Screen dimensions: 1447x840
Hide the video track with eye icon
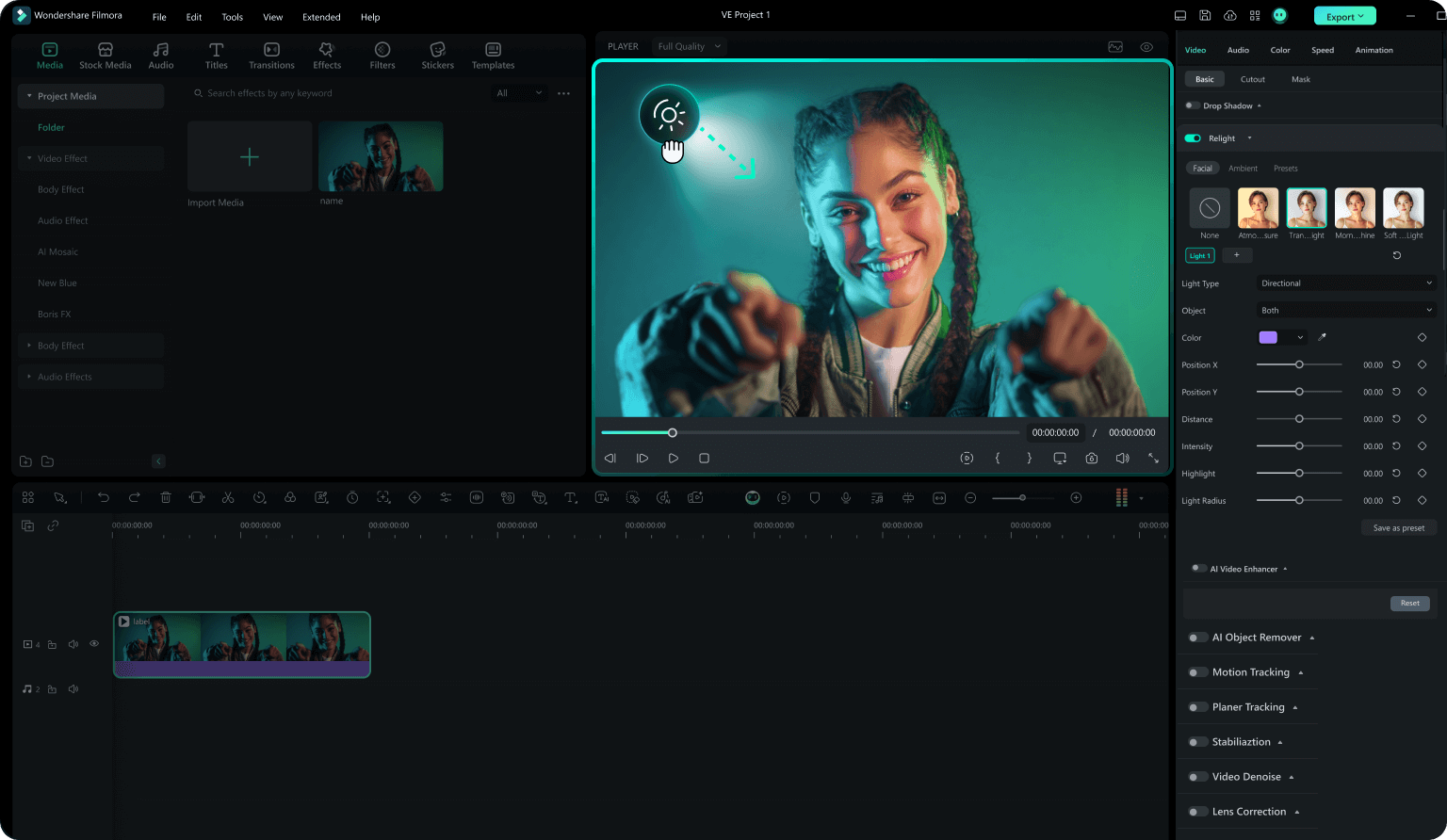(94, 644)
